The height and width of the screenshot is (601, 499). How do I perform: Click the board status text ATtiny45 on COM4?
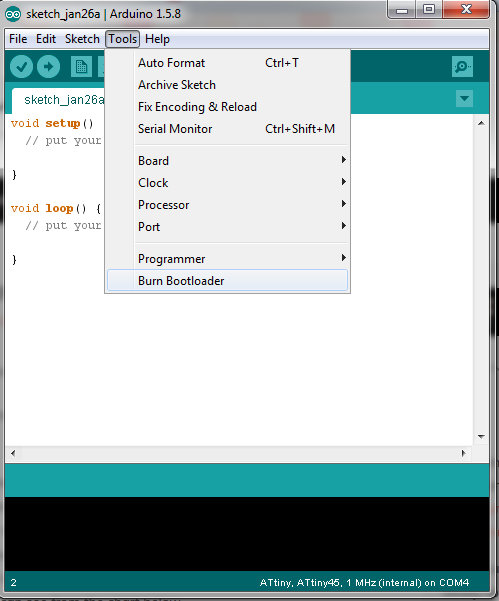364,583
